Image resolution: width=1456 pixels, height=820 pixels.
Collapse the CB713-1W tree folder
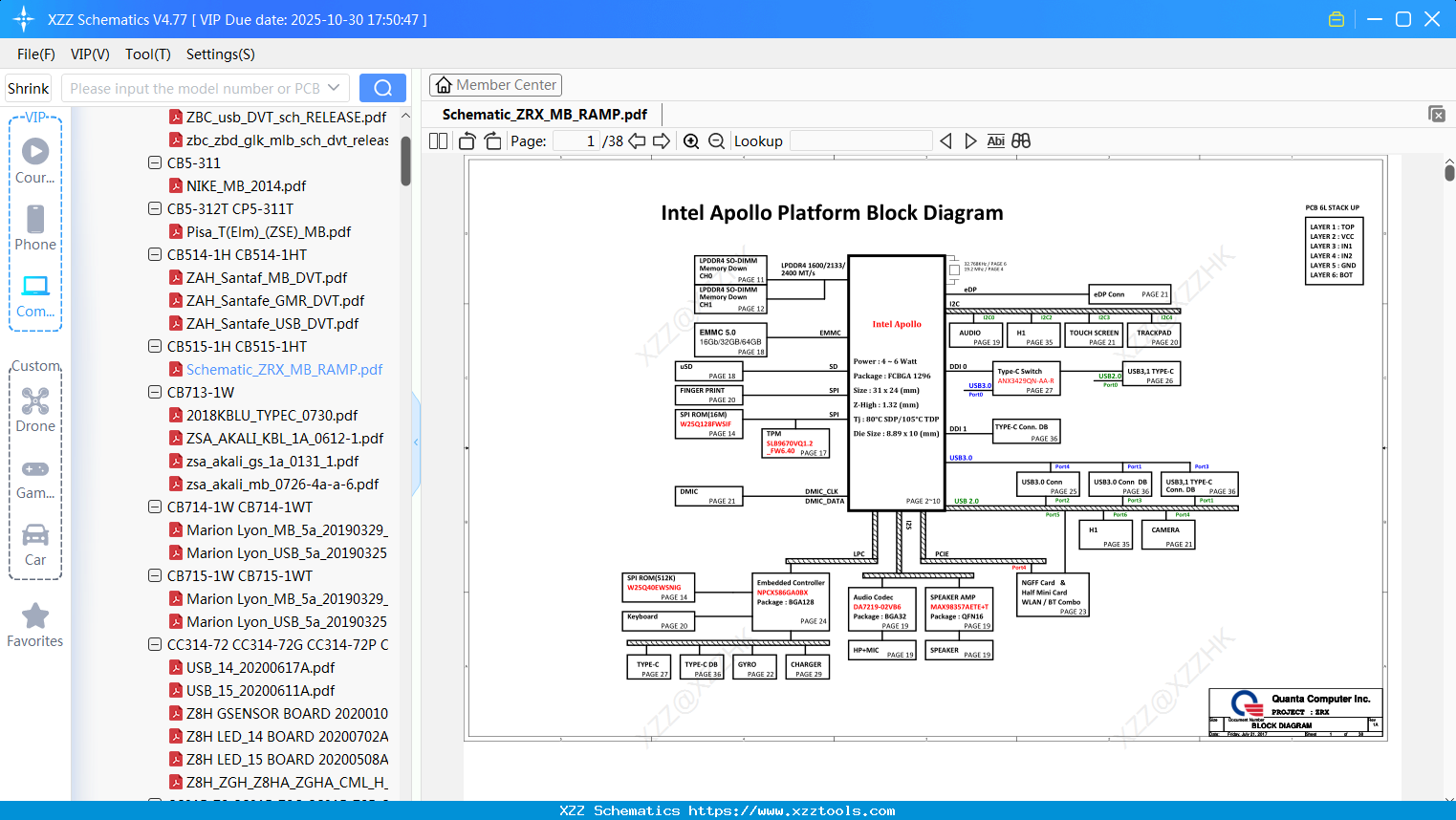pos(155,393)
